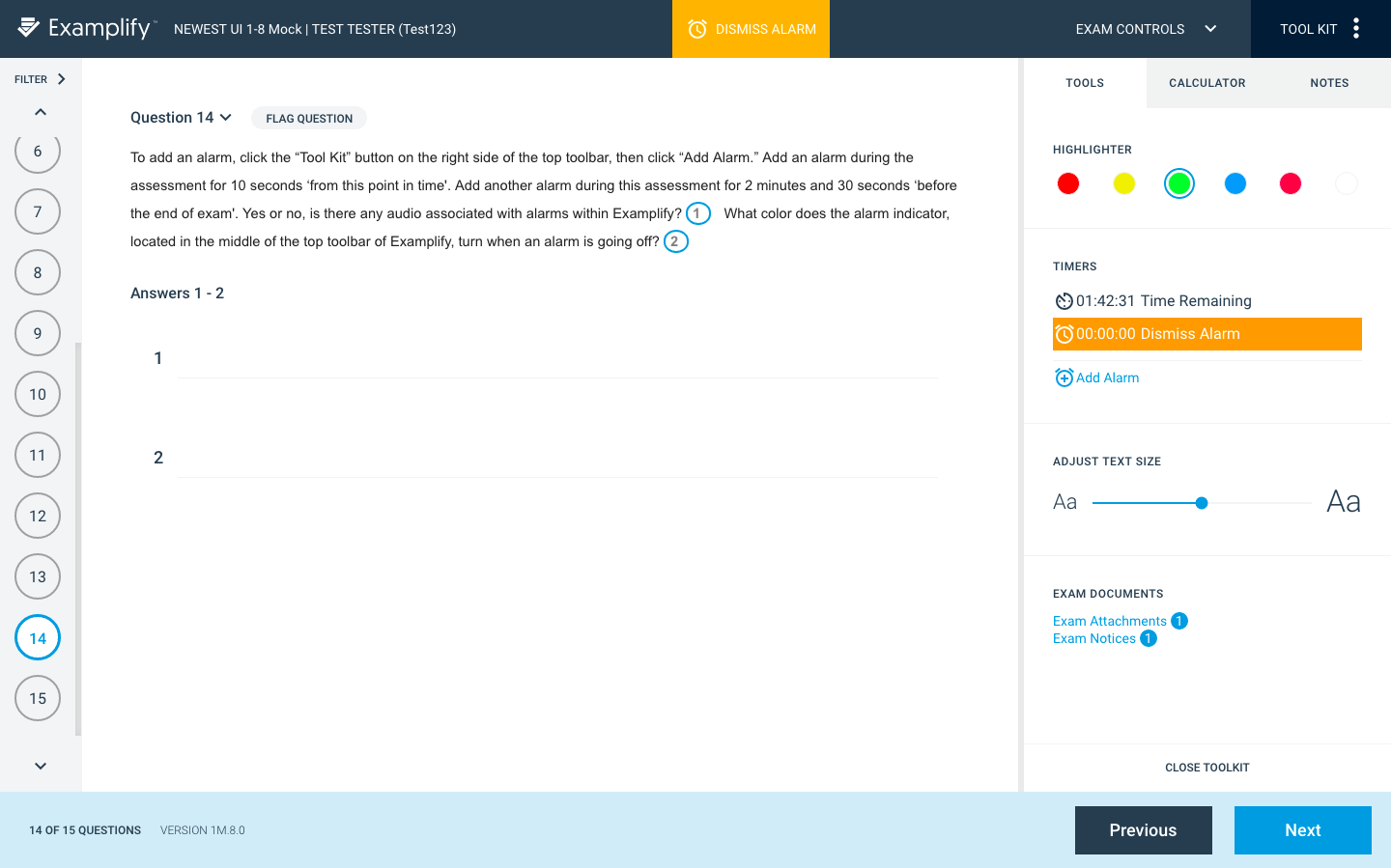Expand the Filter panel arrow
This screenshot has width=1391, height=868.
coord(61,79)
